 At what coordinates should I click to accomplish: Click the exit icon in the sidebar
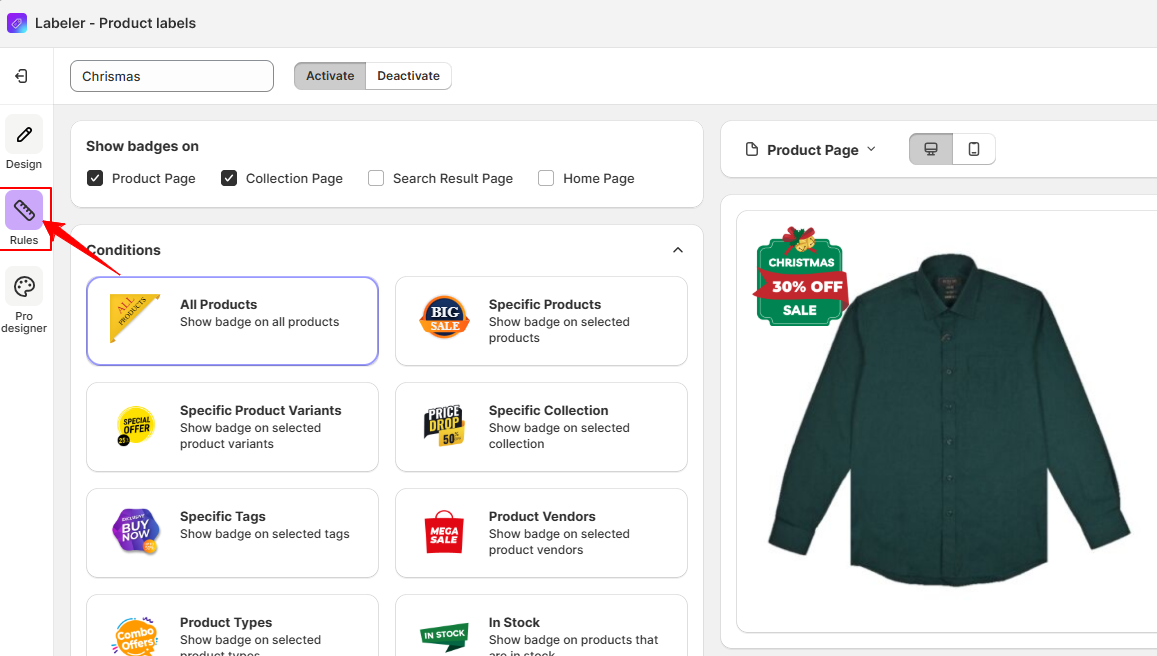point(22,76)
